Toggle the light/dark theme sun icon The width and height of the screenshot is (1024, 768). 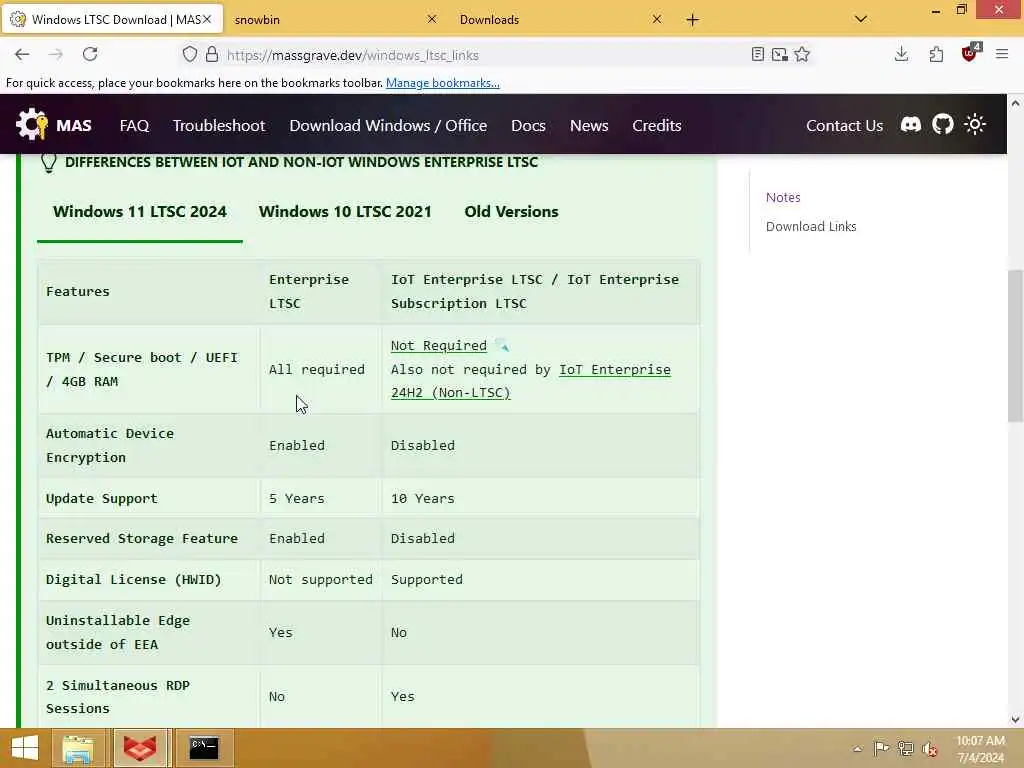pyautogui.click(x=974, y=124)
